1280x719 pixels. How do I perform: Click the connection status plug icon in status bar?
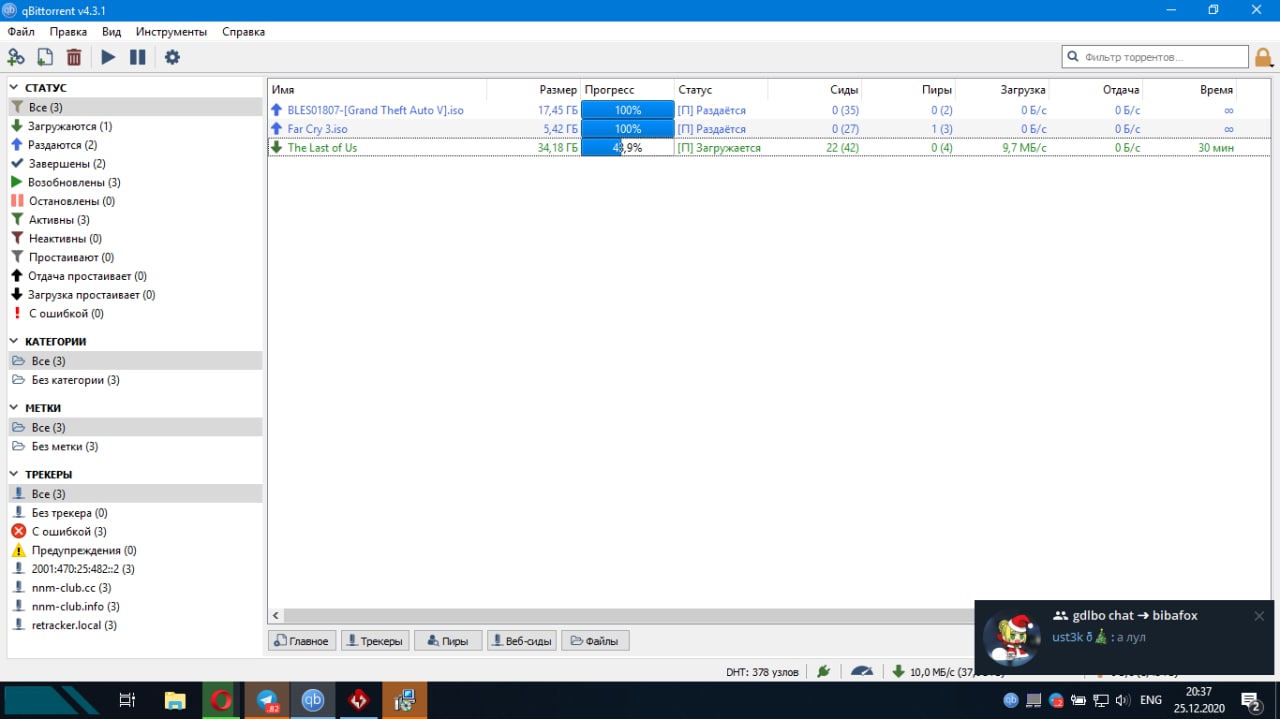click(x=823, y=672)
